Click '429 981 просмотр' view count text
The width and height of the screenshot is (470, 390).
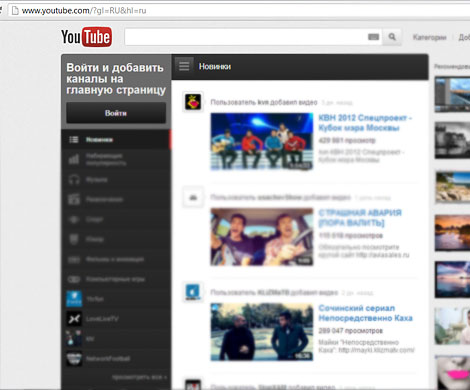(347, 140)
